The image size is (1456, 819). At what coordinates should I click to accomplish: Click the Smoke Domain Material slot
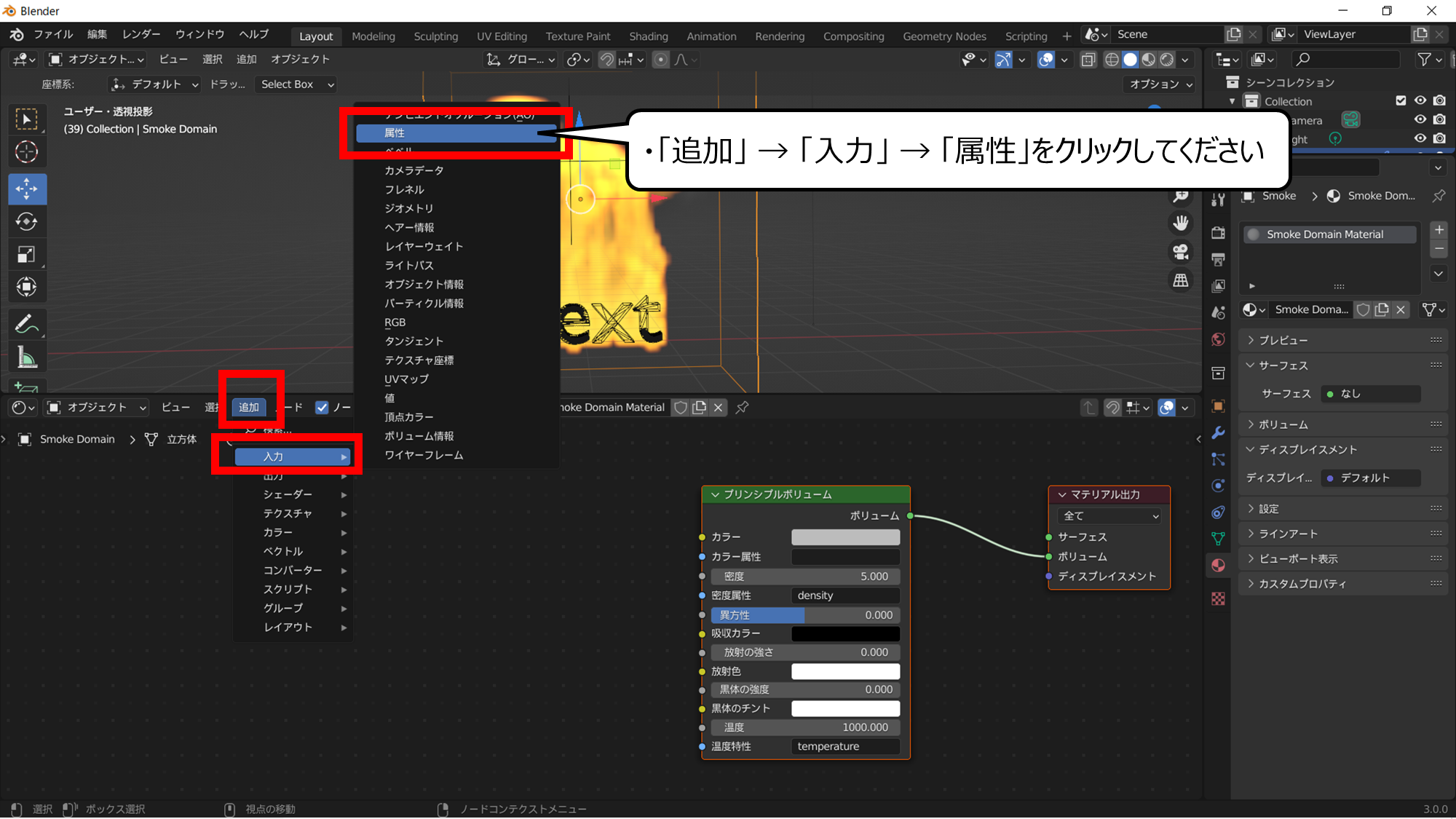coord(1329,234)
